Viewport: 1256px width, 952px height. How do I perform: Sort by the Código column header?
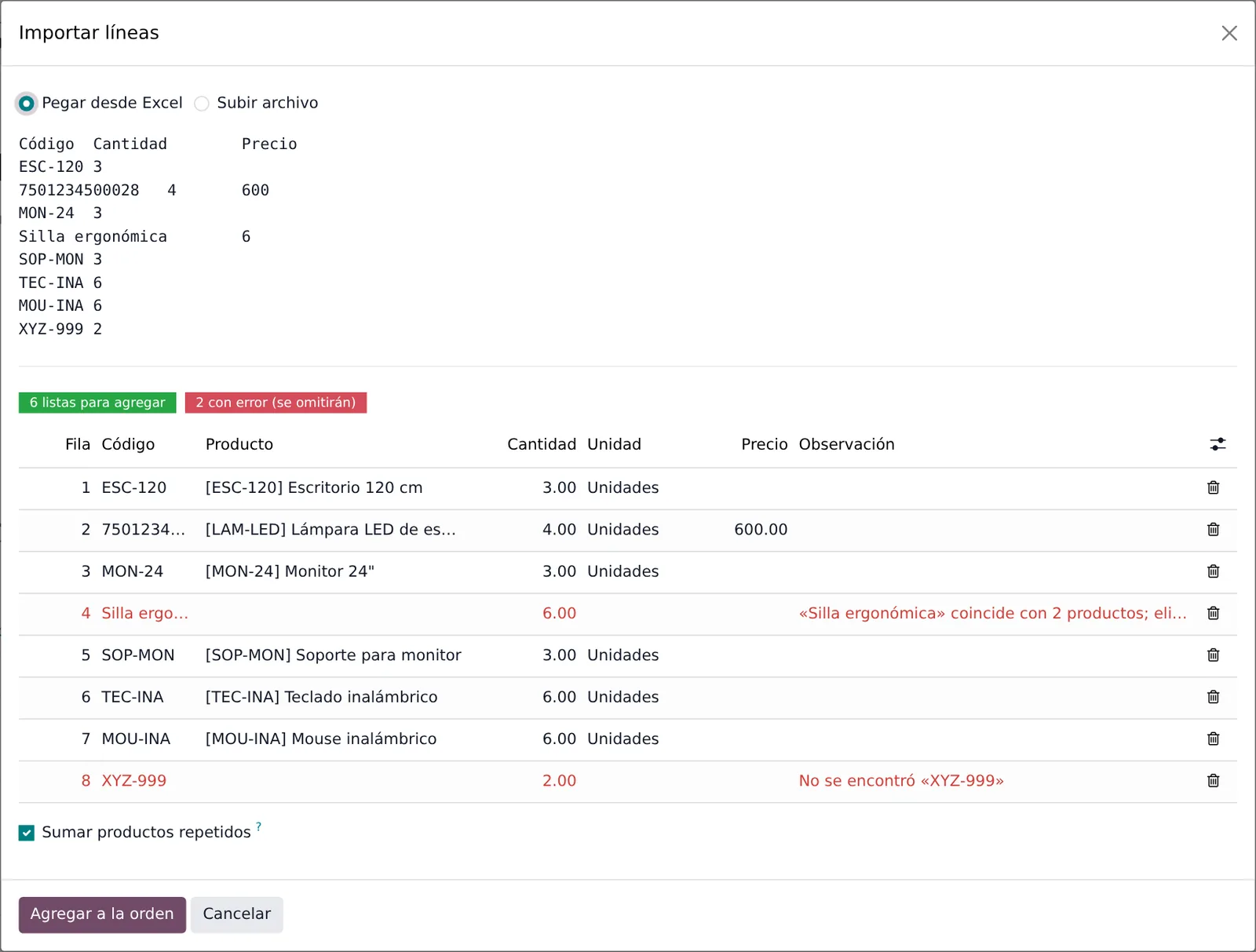(x=128, y=444)
